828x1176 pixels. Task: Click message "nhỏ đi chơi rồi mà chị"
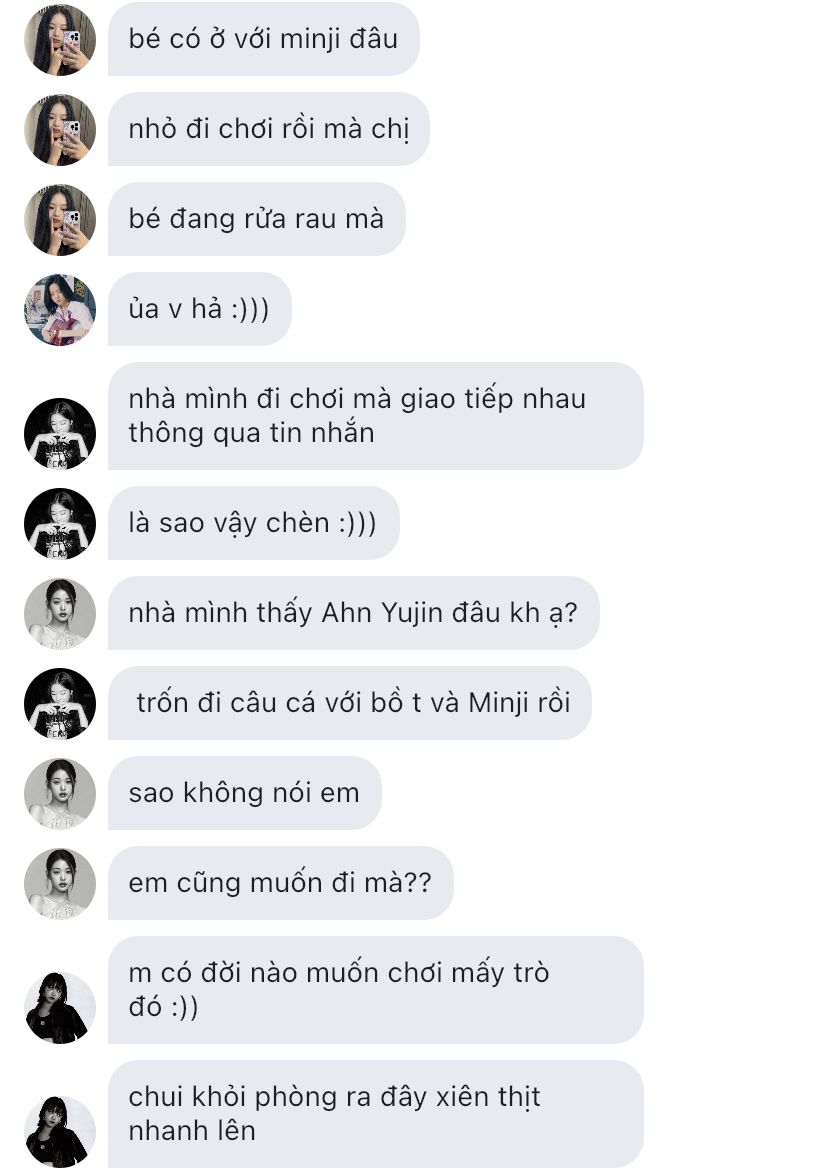pos(268,129)
